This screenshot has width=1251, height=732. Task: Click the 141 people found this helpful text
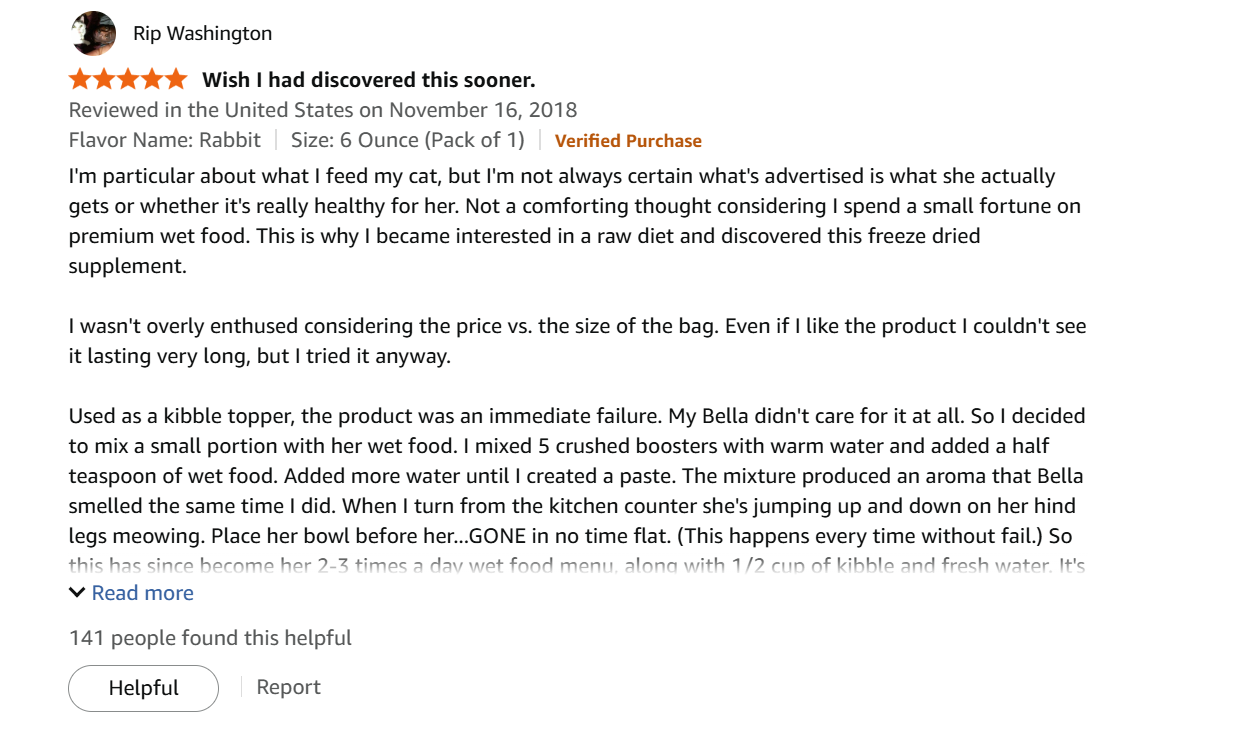(x=210, y=637)
